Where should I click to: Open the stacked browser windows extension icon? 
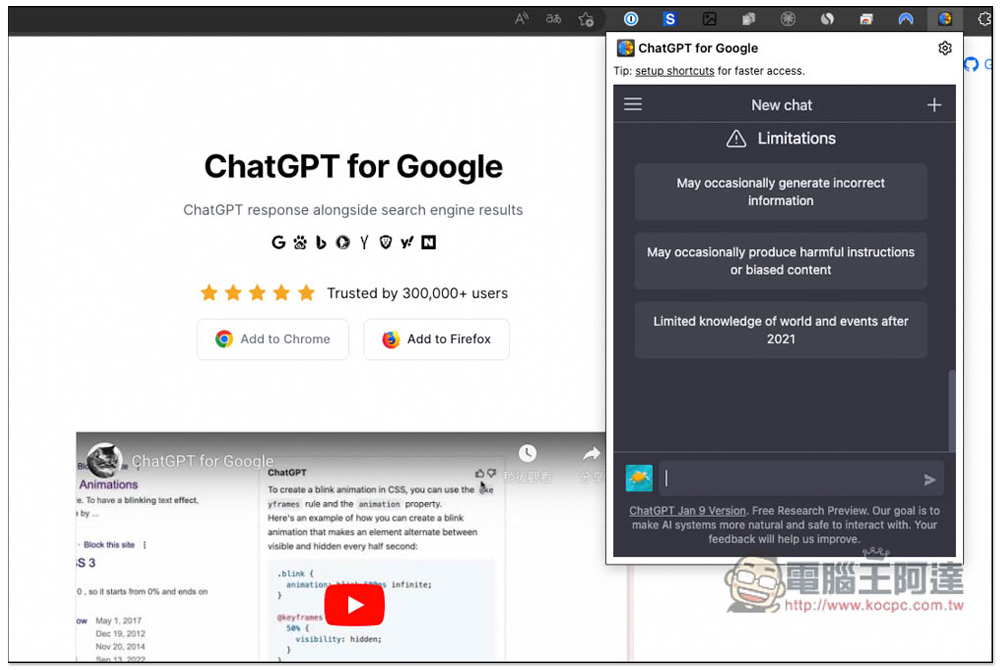coord(866,19)
